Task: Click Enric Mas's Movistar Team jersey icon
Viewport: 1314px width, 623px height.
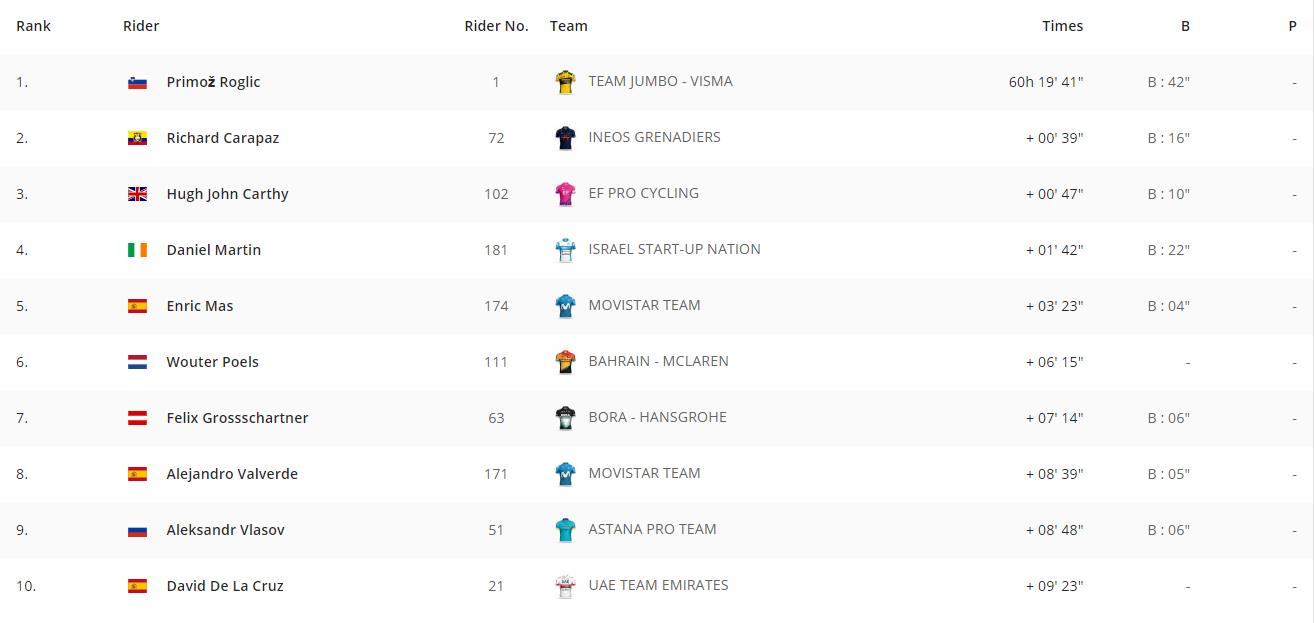Action: tap(566, 306)
